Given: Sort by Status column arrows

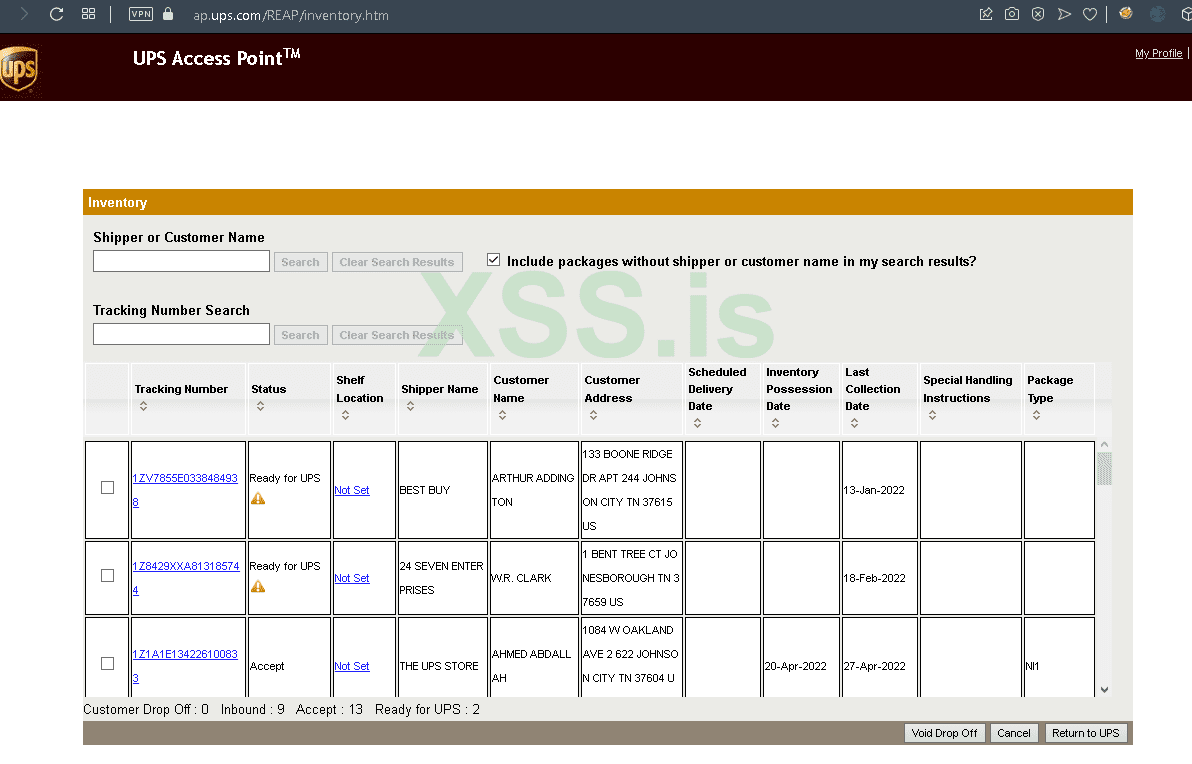Looking at the screenshot, I should (x=261, y=407).
